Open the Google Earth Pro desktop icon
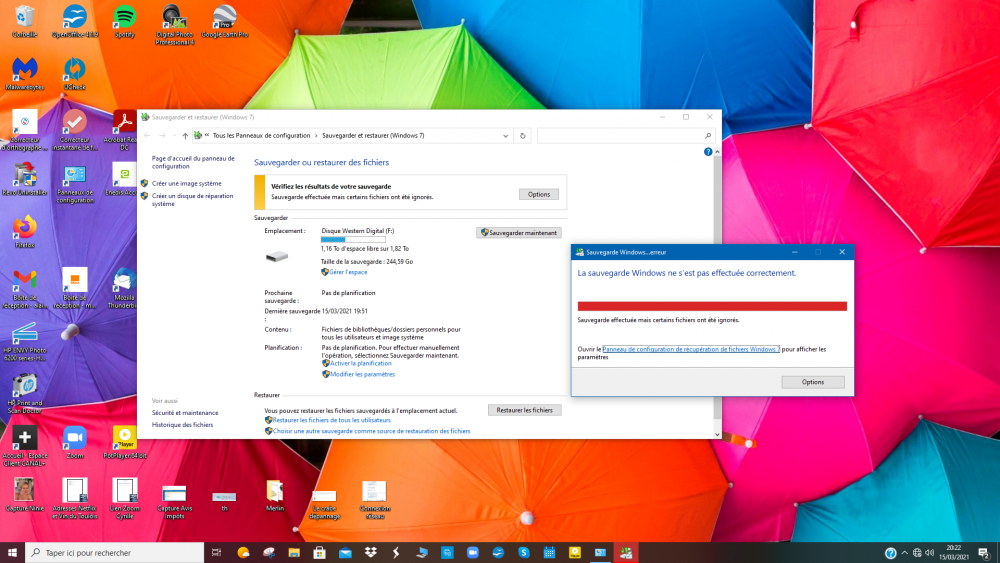 (x=223, y=18)
